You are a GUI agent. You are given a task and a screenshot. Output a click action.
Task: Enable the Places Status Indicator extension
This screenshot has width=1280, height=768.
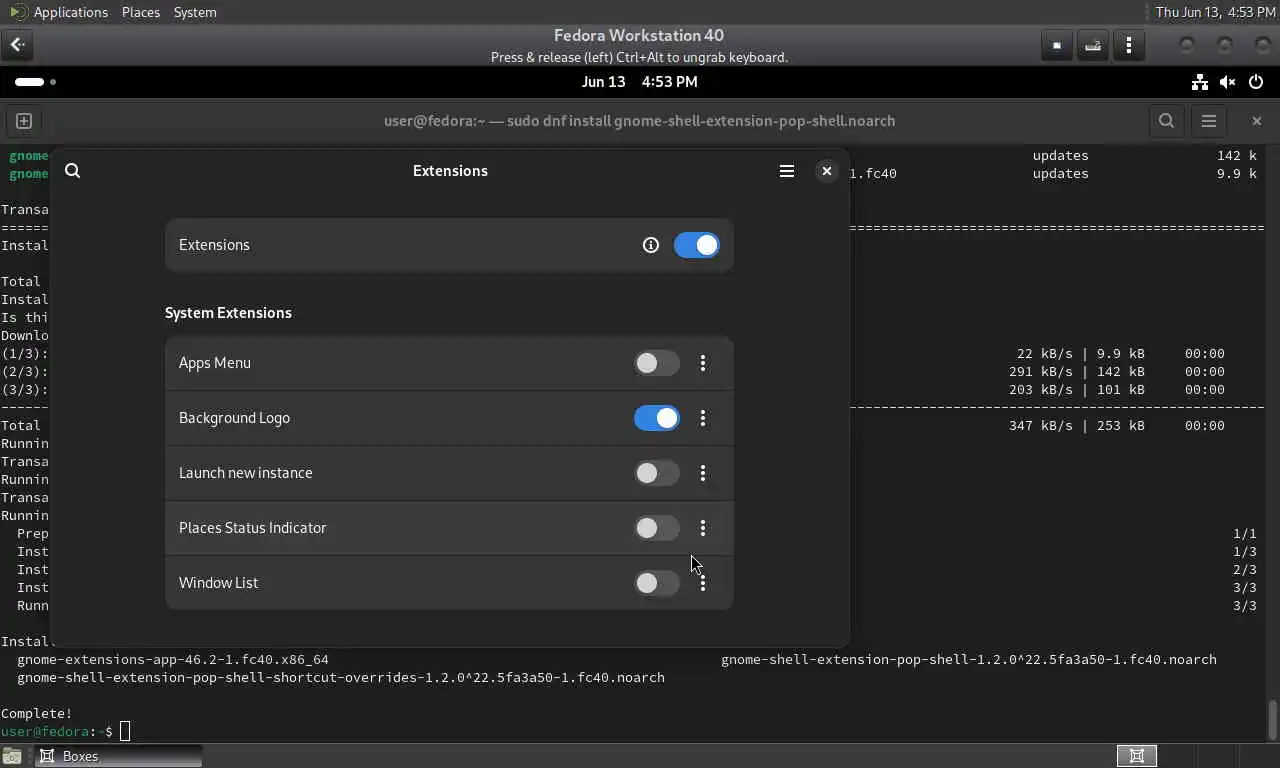[657, 528]
